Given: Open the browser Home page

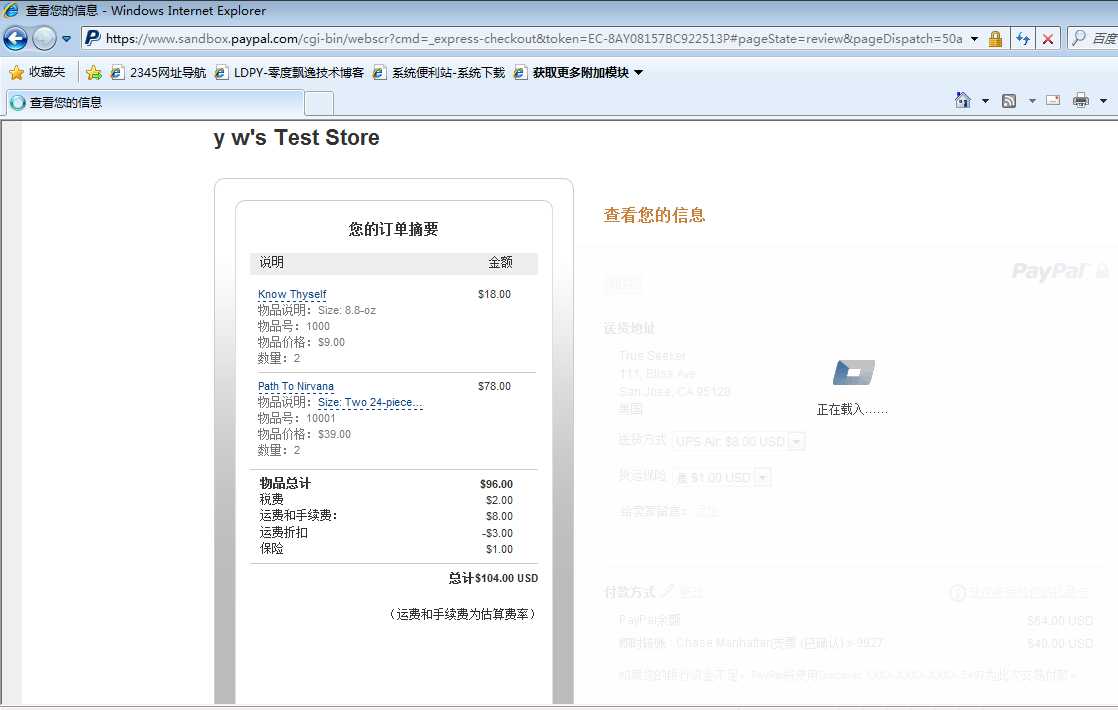Looking at the screenshot, I should 963,100.
